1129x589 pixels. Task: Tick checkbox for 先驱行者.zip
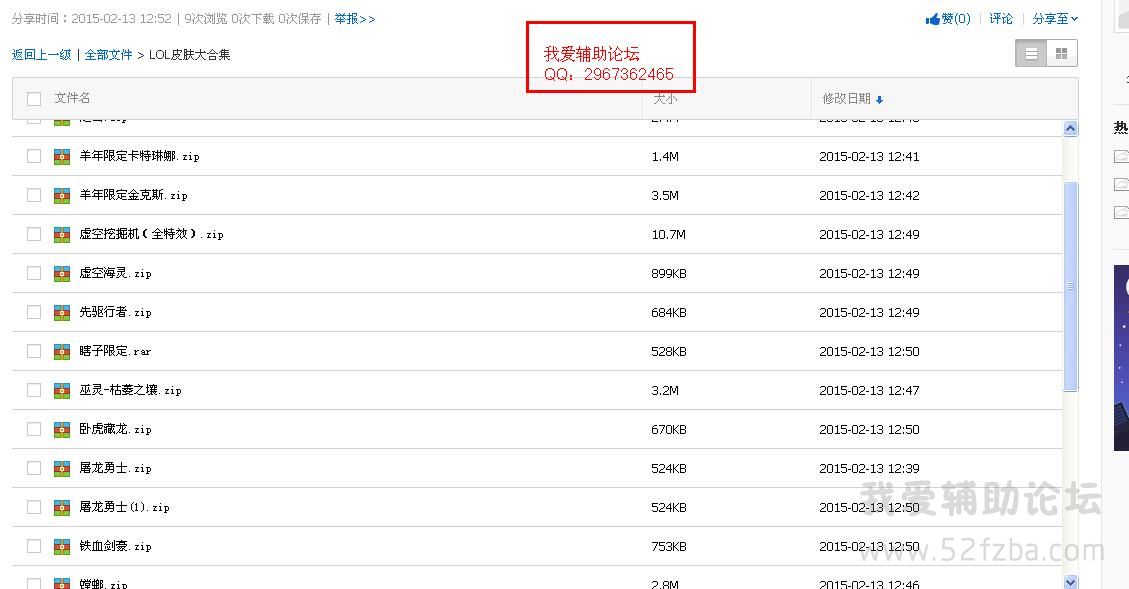(34, 312)
